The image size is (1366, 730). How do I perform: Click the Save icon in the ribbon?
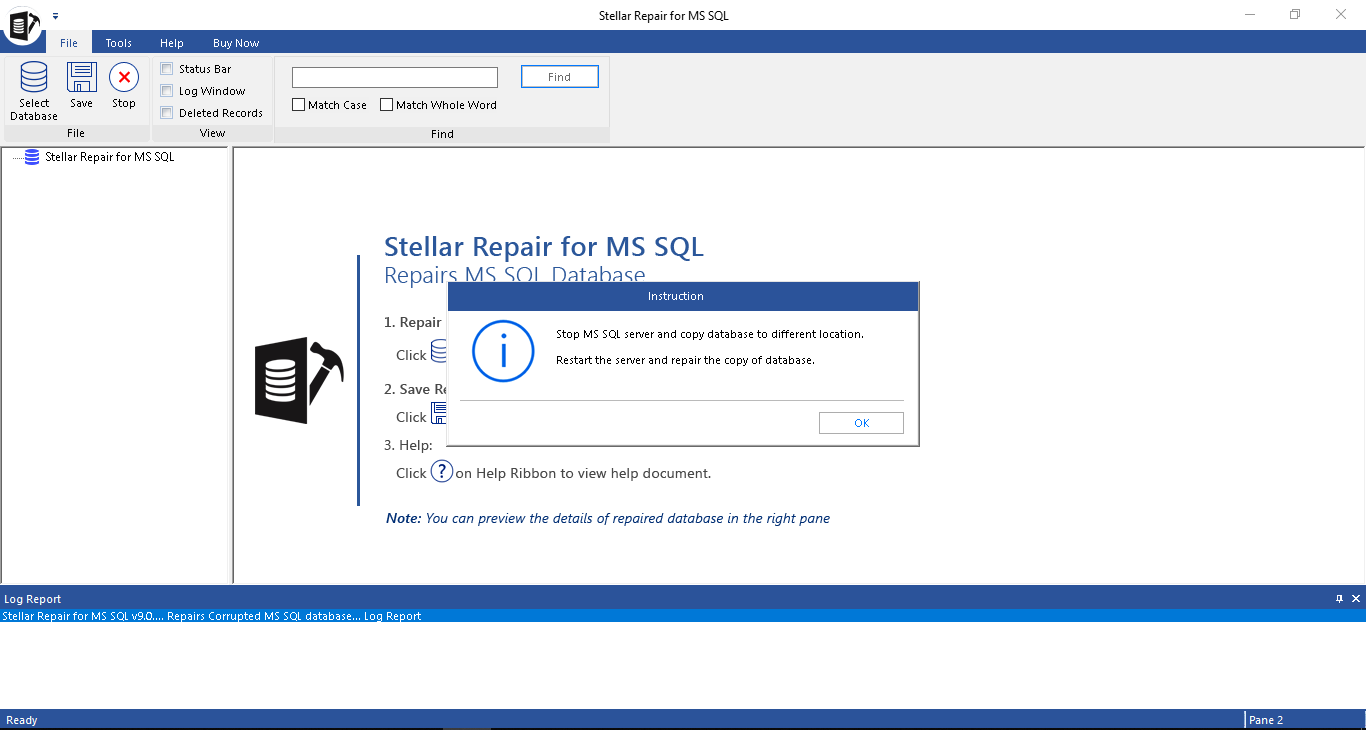[81, 78]
